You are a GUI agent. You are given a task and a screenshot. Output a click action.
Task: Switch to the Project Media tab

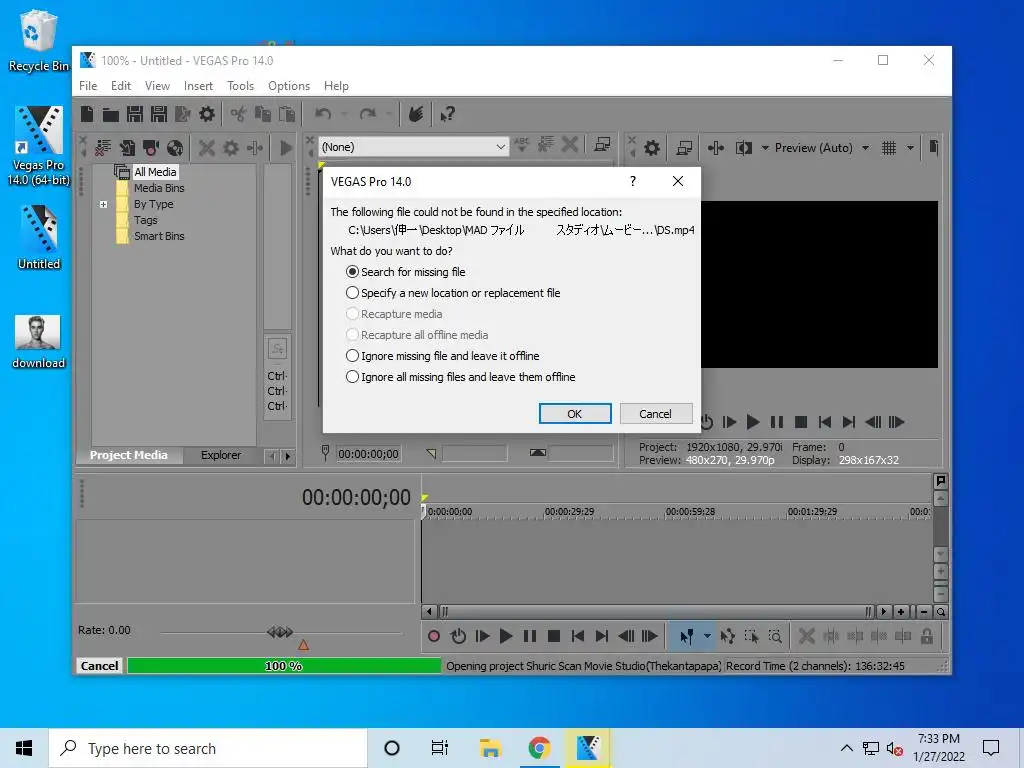click(x=129, y=455)
